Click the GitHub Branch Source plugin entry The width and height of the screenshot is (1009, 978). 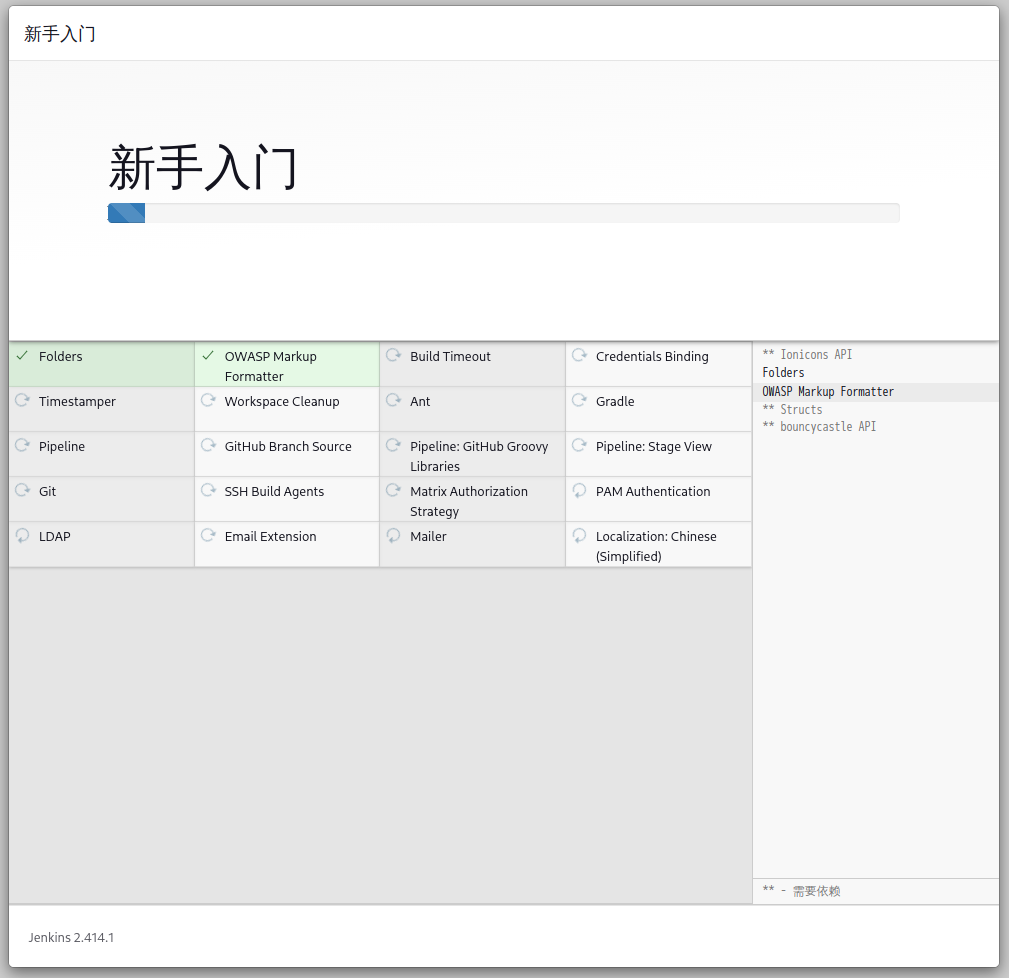pos(288,447)
